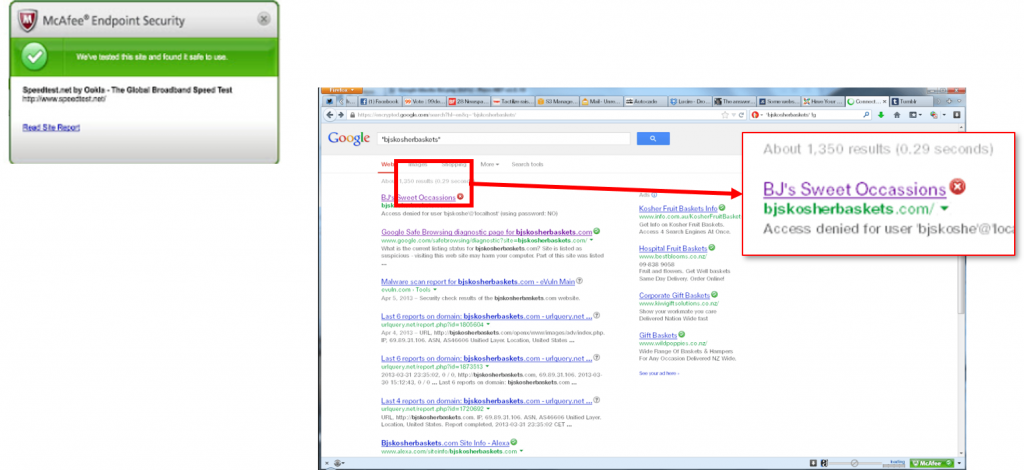Image resolution: width=1024 pixels, height=470 pixels.
Task: Click the Google logo
Action: (349, 138)
